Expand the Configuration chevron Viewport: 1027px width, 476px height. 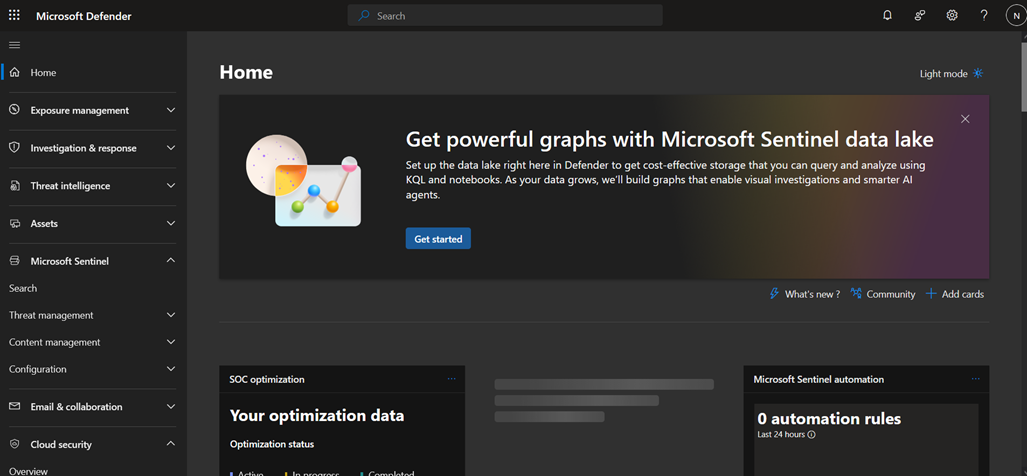171,369
